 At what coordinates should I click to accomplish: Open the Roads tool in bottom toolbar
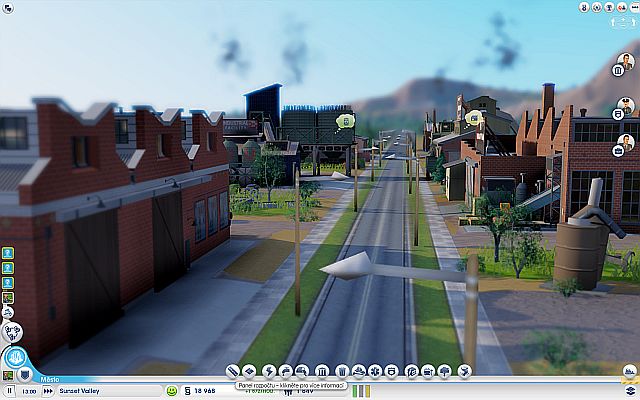click(x=233, y=371)
